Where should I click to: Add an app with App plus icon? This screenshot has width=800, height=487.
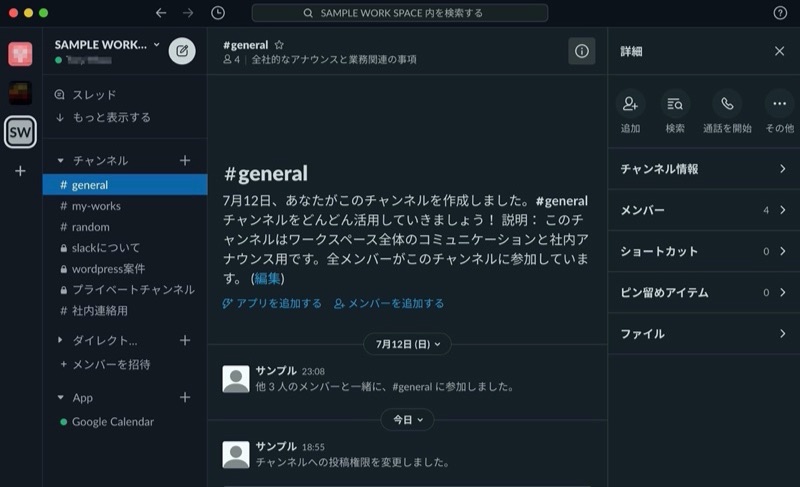[x=185, y=397]
